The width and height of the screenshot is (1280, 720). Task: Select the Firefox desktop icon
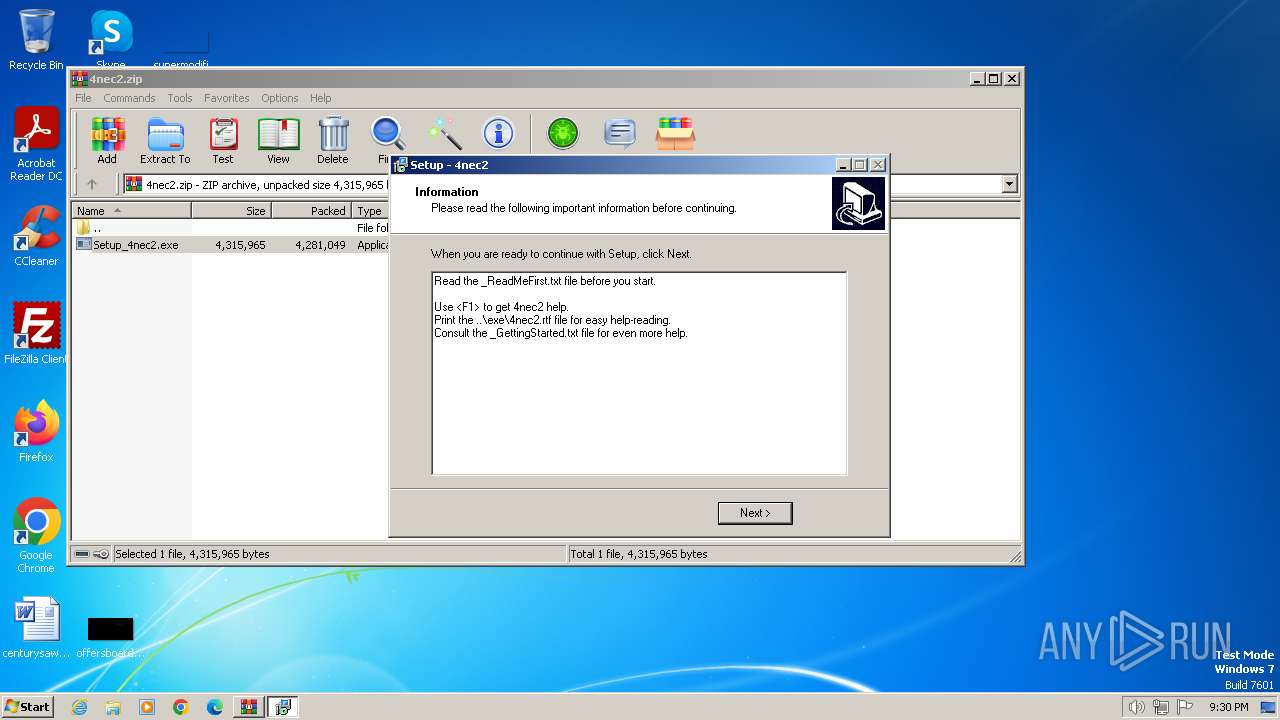[36, 432]
